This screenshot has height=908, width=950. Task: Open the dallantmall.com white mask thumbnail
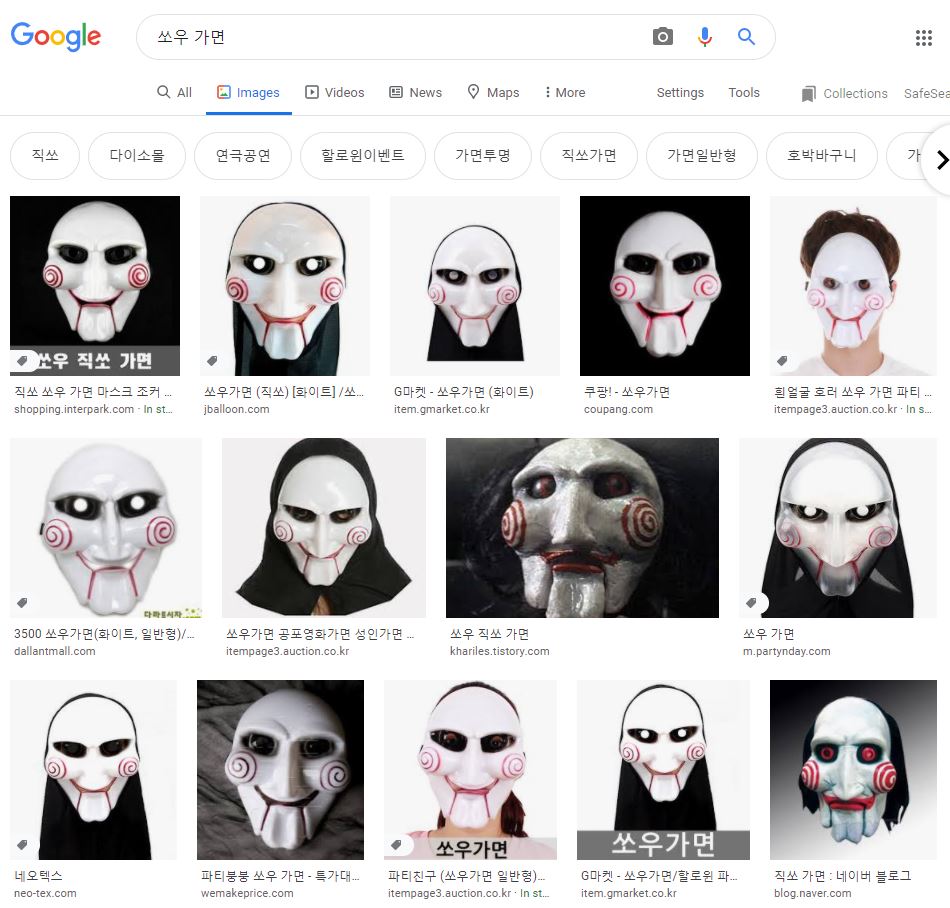click(x=106, y=528)
